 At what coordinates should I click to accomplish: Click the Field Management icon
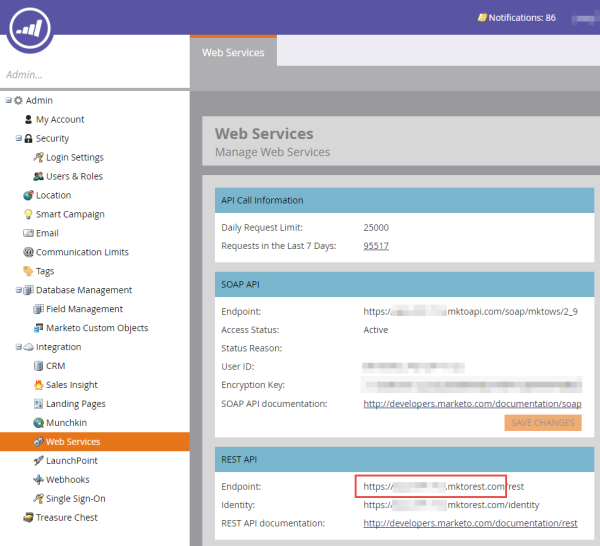coord(38,309)
